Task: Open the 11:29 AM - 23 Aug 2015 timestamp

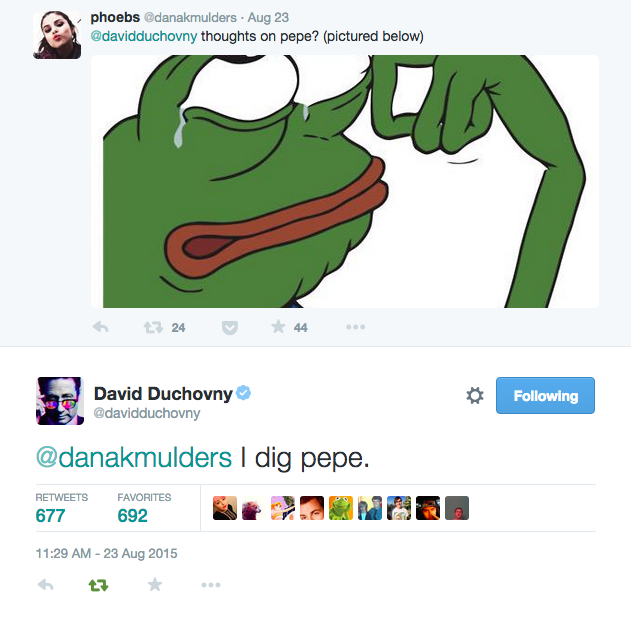Action: pos(107,553)
